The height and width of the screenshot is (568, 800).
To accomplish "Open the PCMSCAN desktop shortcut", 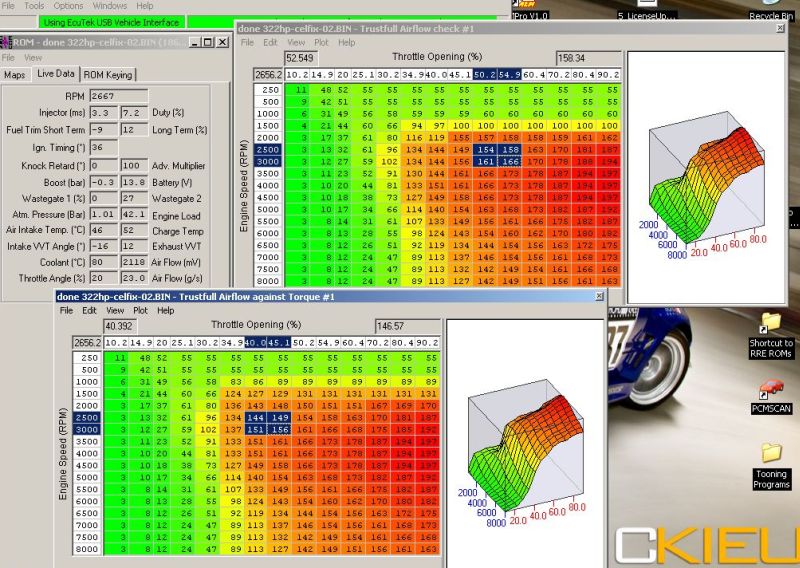I will [770, 389].
